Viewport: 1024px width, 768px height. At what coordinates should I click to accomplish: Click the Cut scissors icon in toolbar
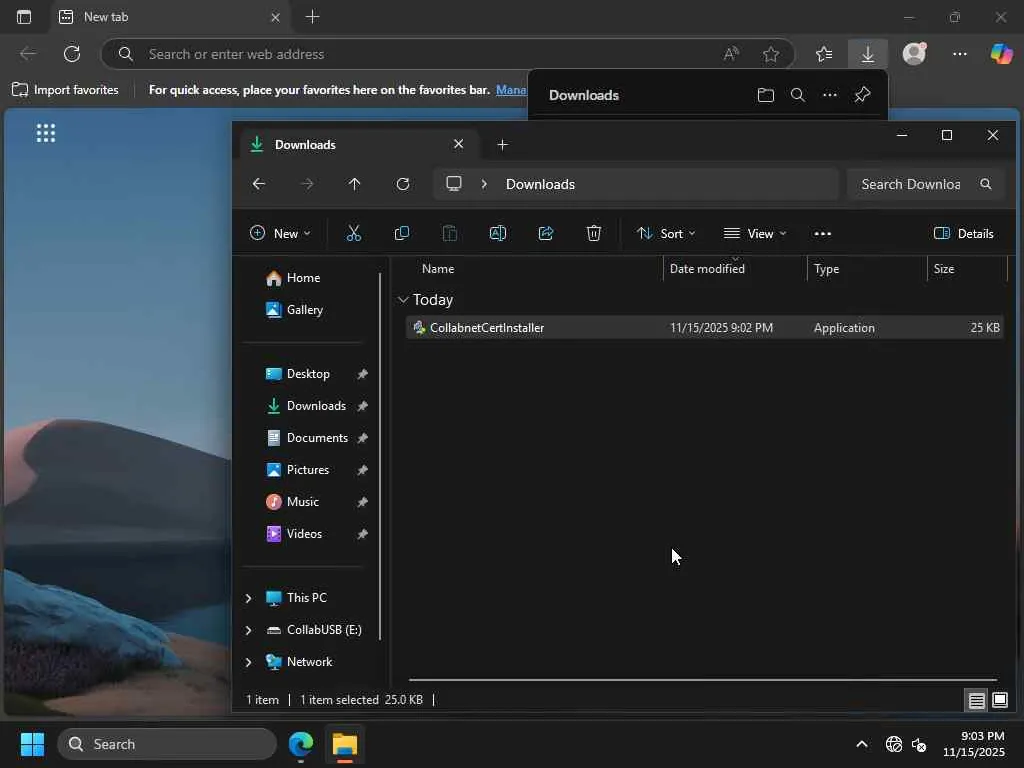point(353,233)
